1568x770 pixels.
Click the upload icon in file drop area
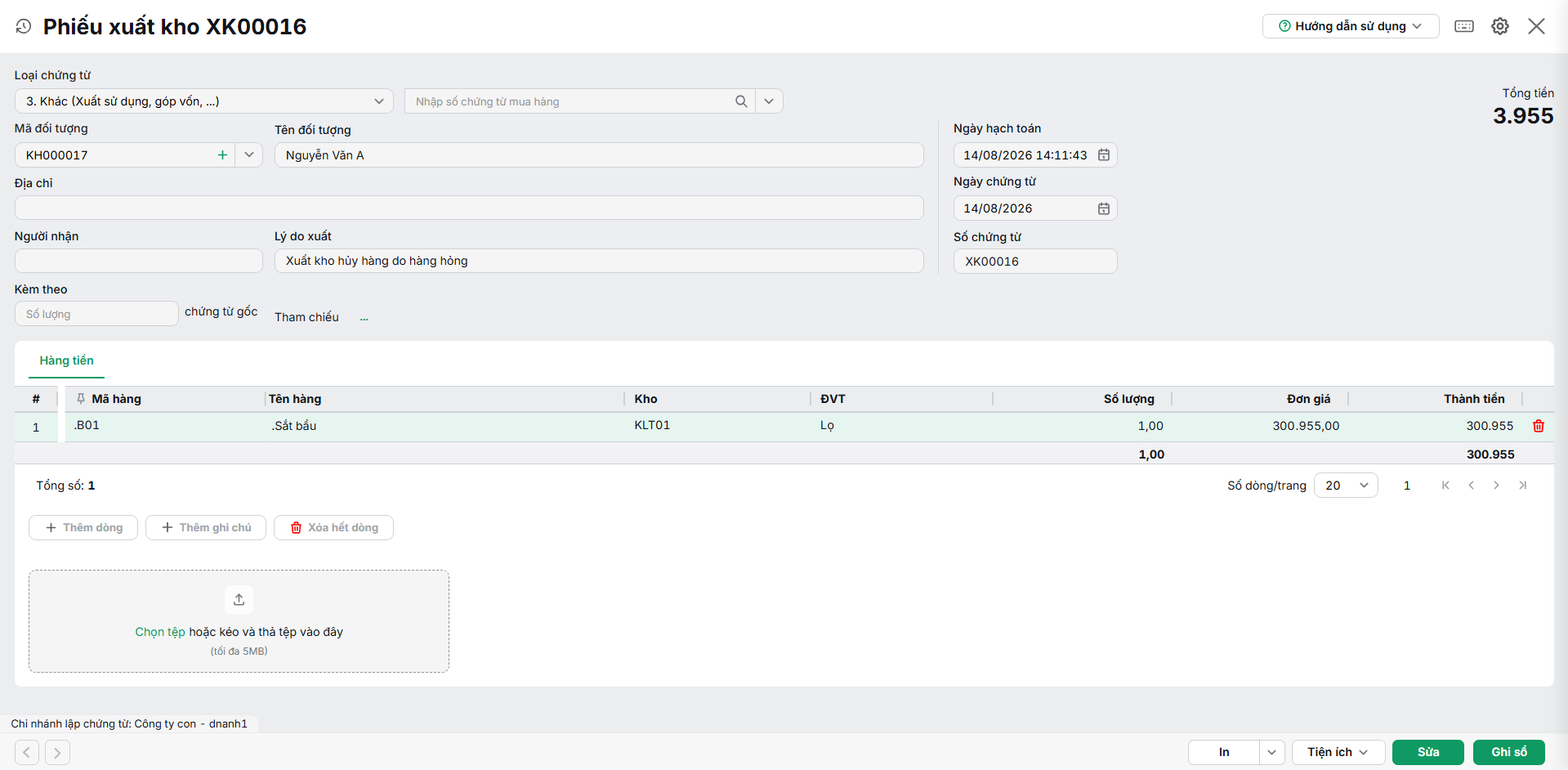pos(239,599)
